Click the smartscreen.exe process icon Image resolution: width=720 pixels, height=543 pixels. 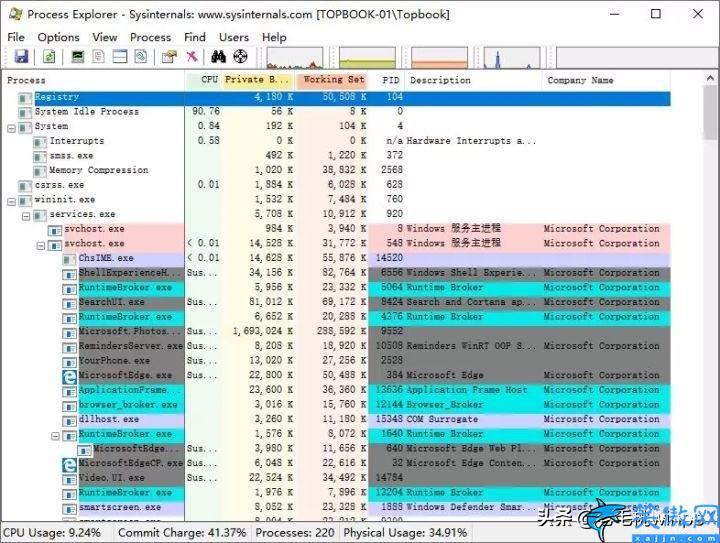pyautogui.click(x=69, y=509)
